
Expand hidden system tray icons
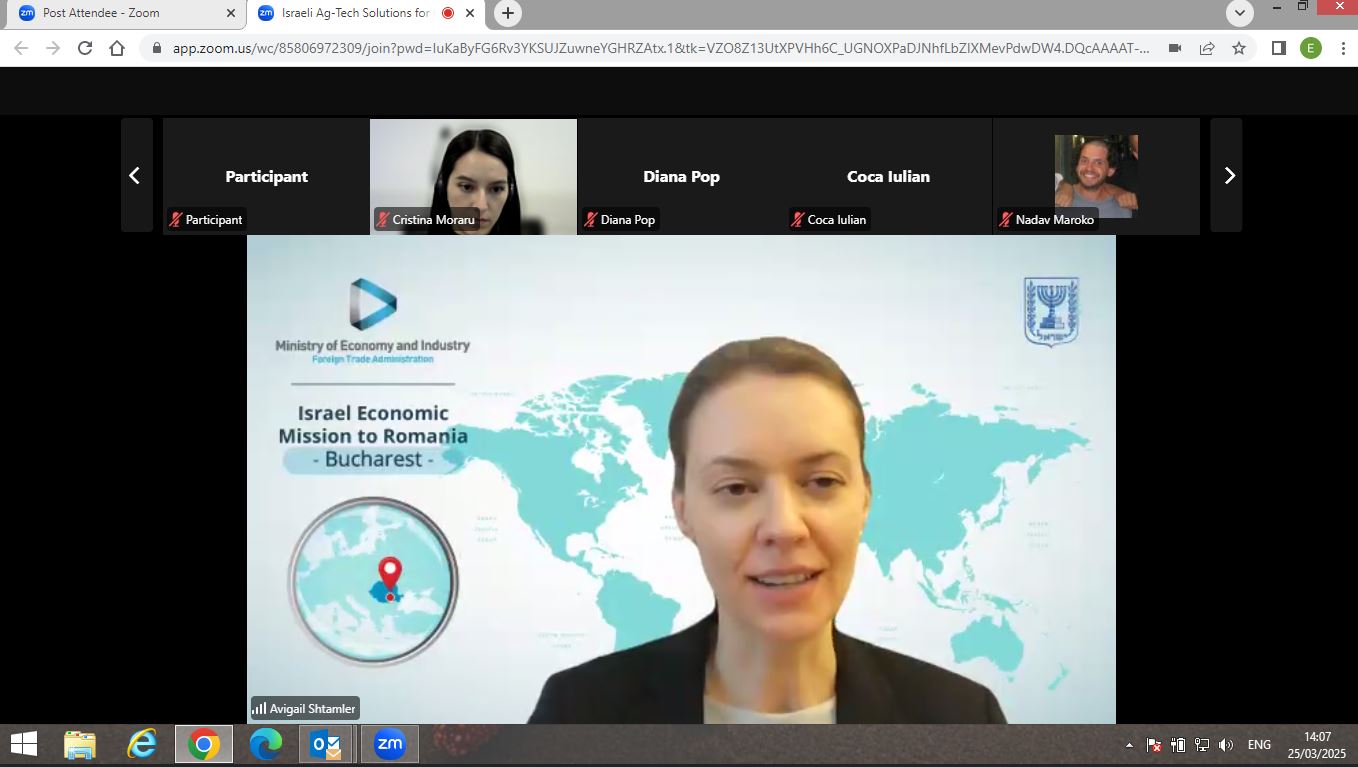1129,745
